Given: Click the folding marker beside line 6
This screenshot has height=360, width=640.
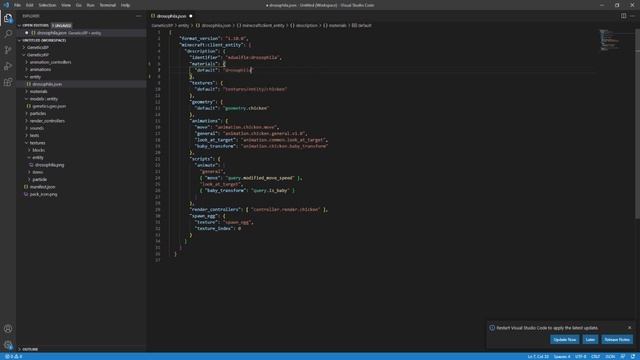Looking at the screenshot, I should click(x=149, y=64).
